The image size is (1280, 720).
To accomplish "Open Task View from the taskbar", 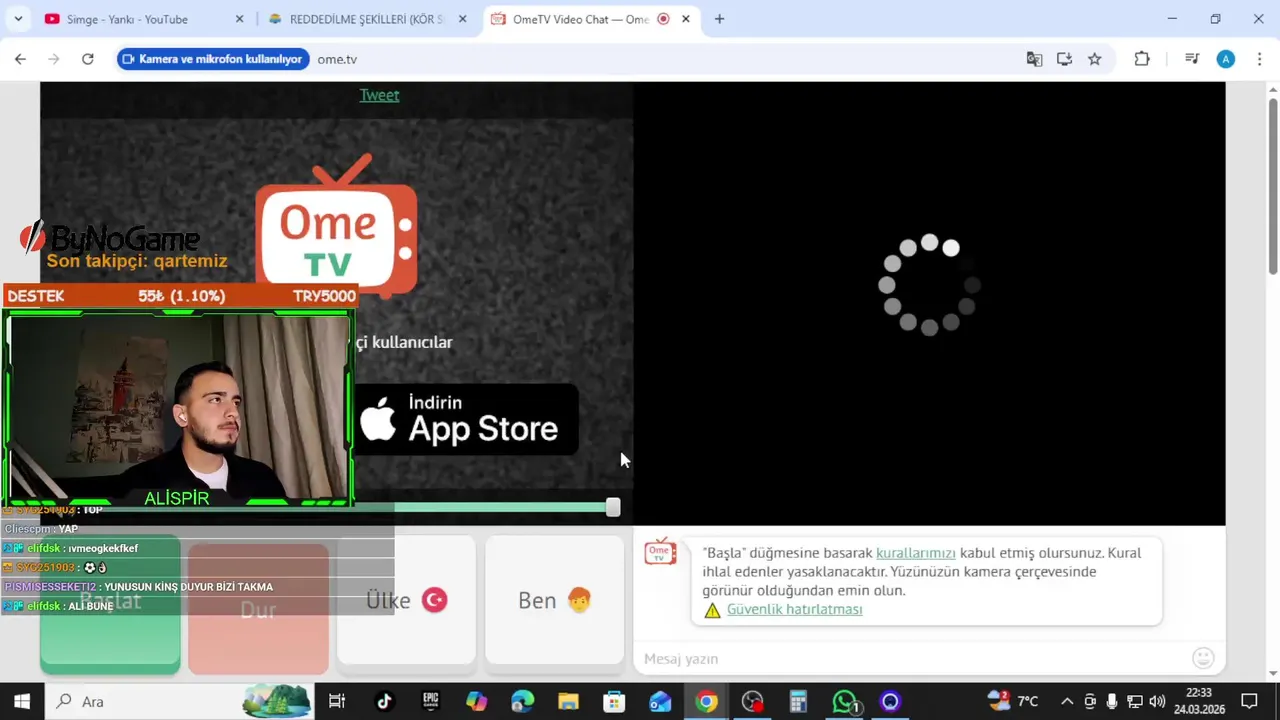I will (x=337, y=701).
